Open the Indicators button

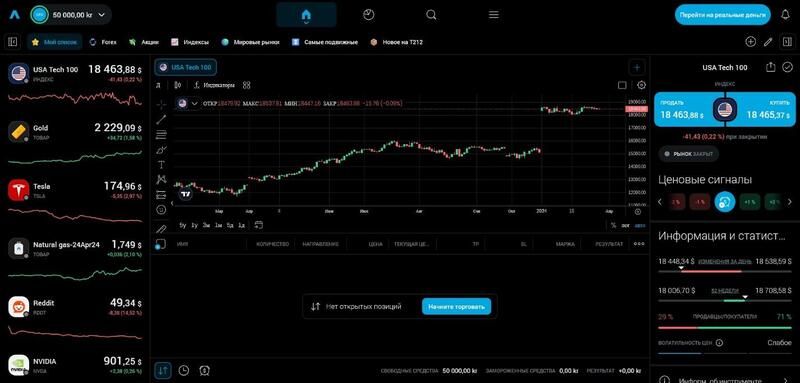coord(214,85)
